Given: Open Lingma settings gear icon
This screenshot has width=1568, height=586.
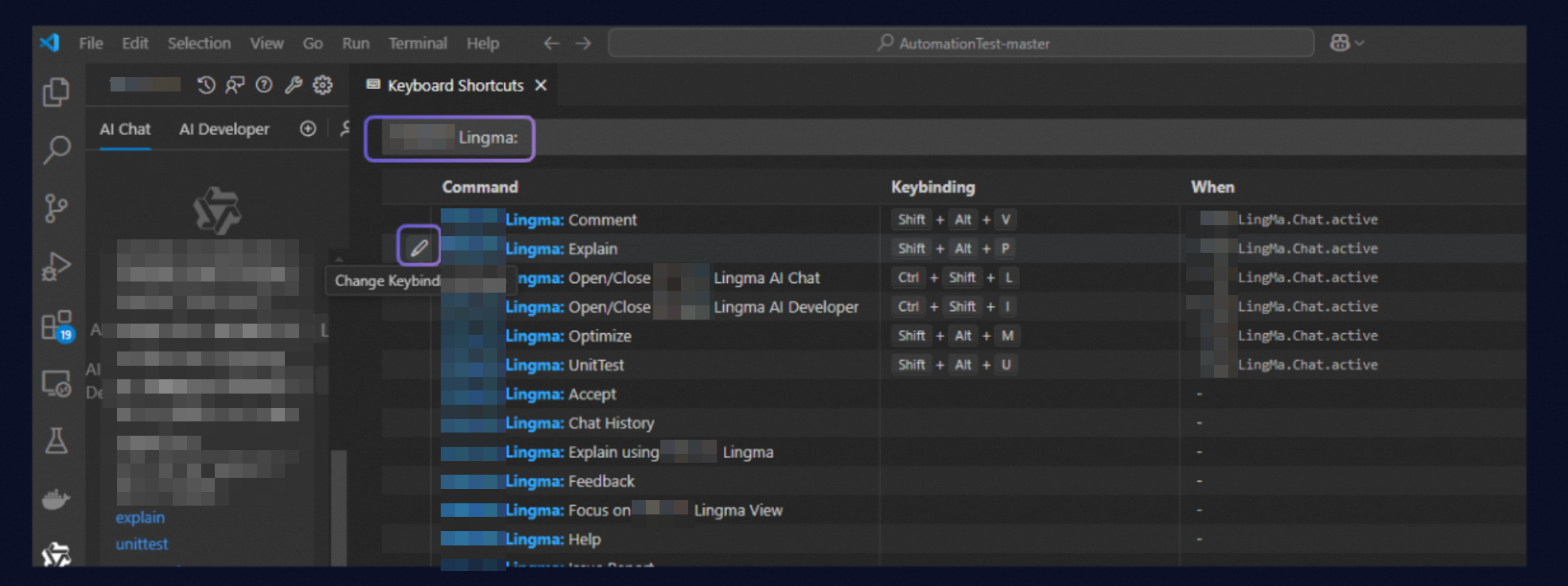Looking at the screenshot, I should coord(322,85).
